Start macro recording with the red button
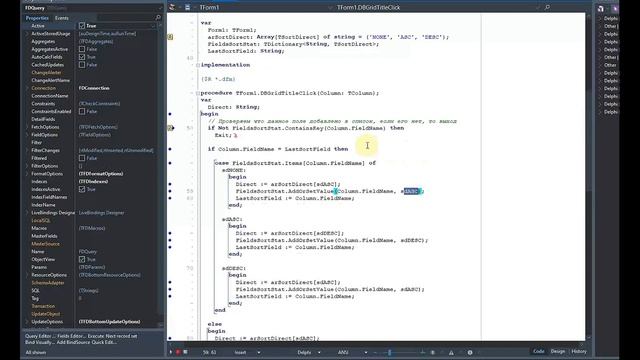Viewport: 640px width, 360px height. coord(178,352)
